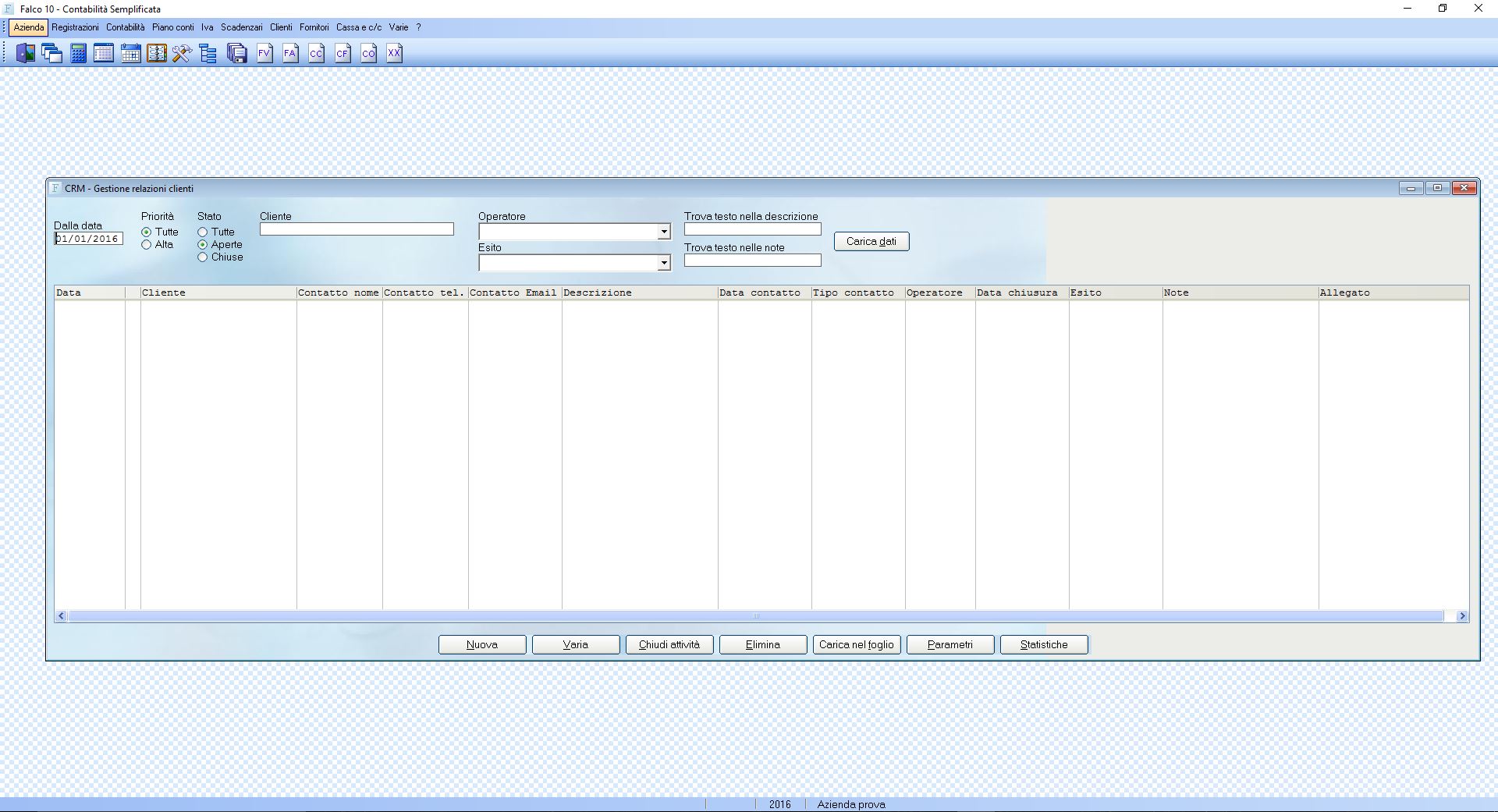Maximize the CRM Gestione relazioni clienti window
Image resolution: width=1498 pixels, height=812 pixels.
click(x=1437, y=188)
